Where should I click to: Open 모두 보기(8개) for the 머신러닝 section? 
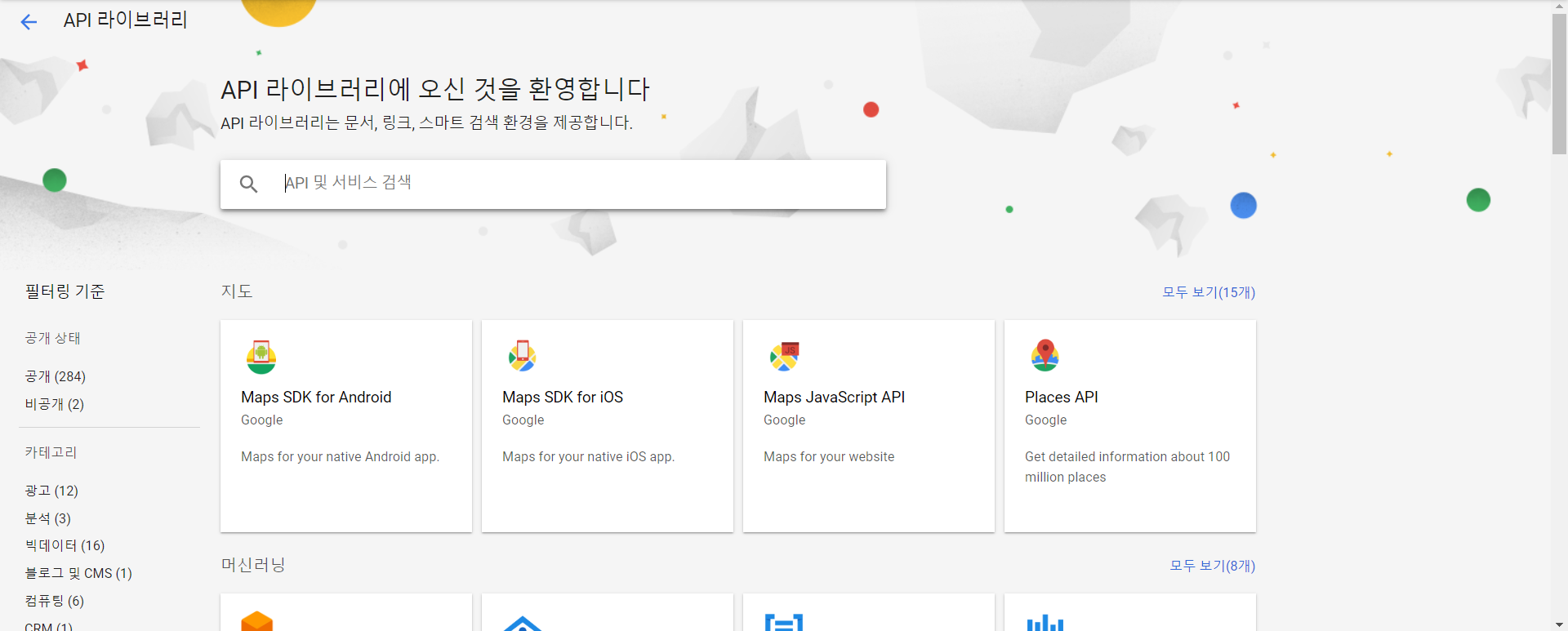(x=1213, y=566)
